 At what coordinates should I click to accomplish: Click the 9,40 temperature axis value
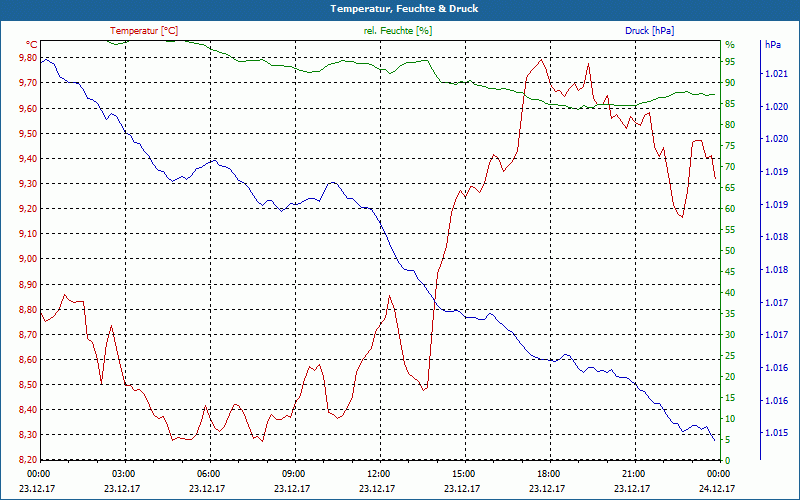click(x=28, y=159)
